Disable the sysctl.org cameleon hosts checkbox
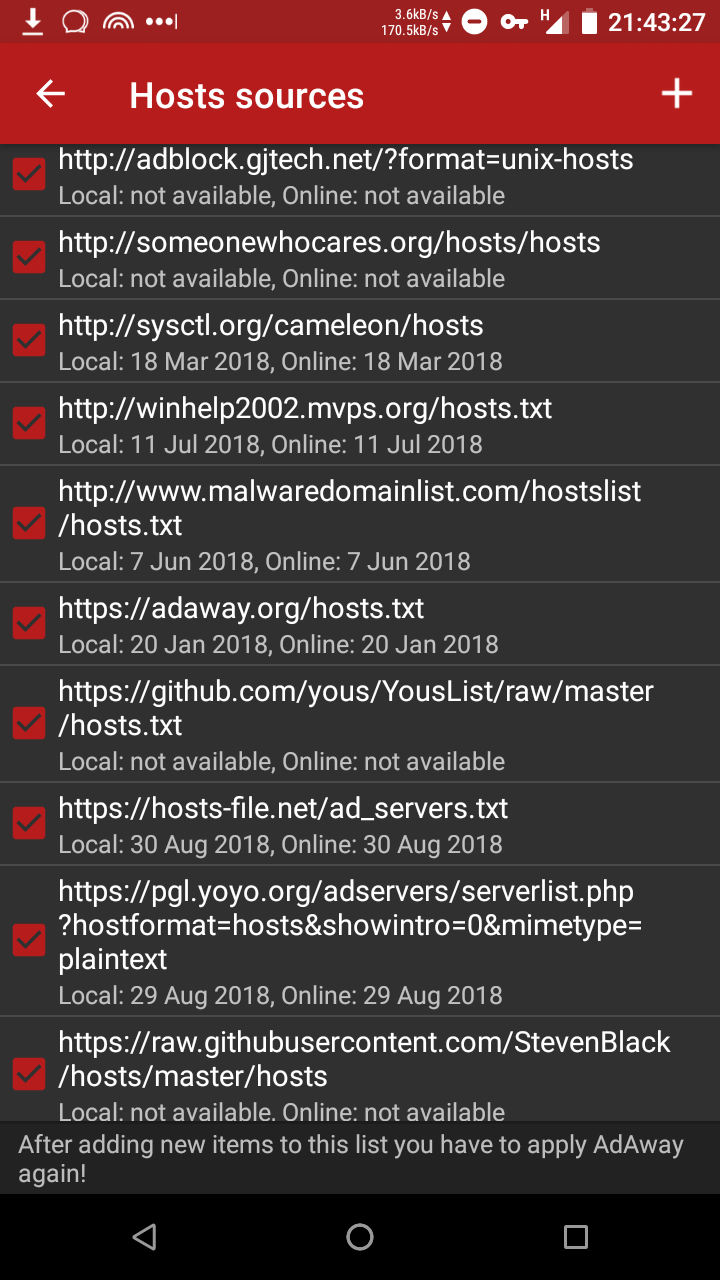This screenshot has height=1280, width=720. tap(29, 340)
